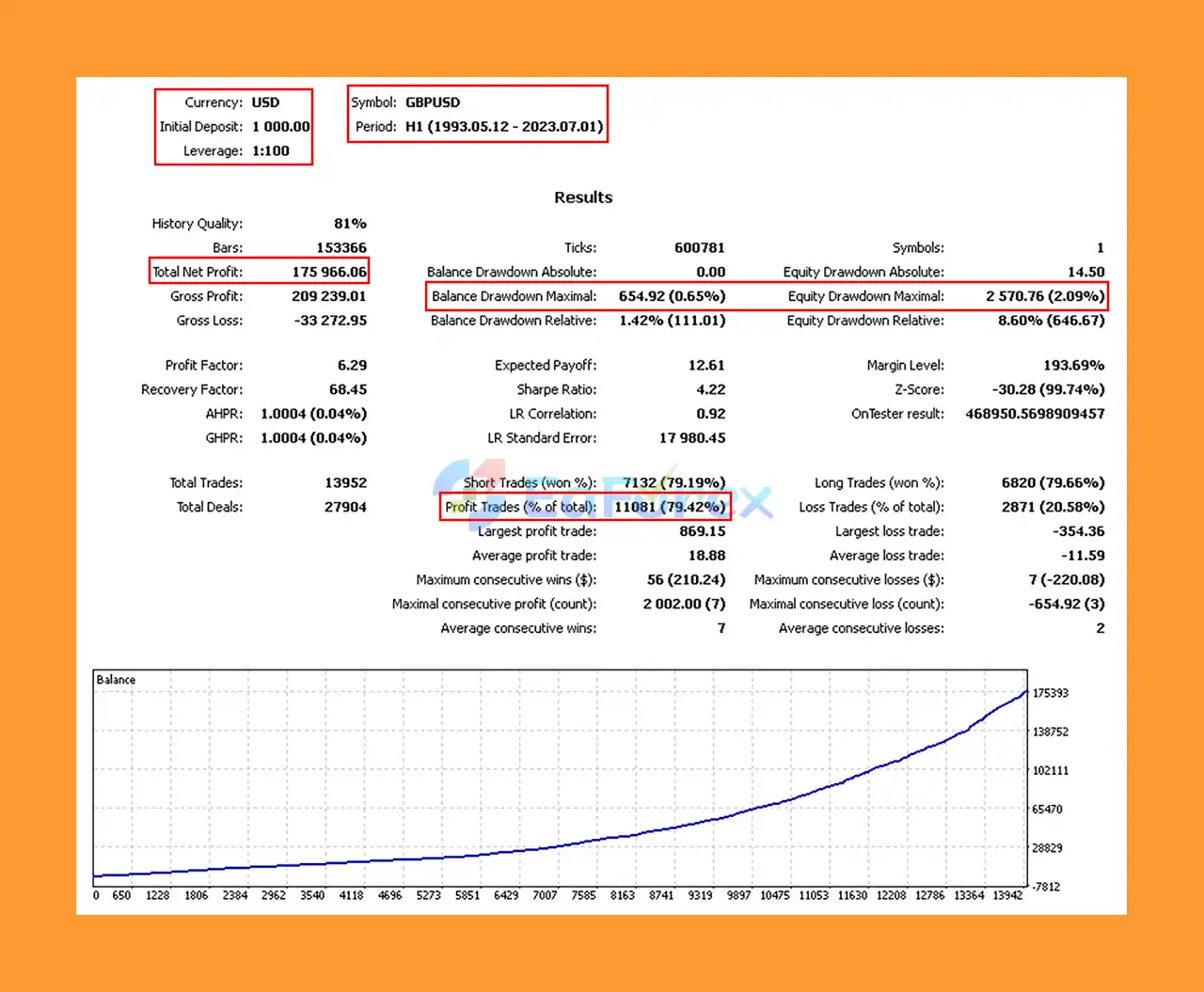Select the Balance Drawdown Absolute value 0.00
The height and width of the screenshot is (992, 1204).
click(x=711, y=272)
